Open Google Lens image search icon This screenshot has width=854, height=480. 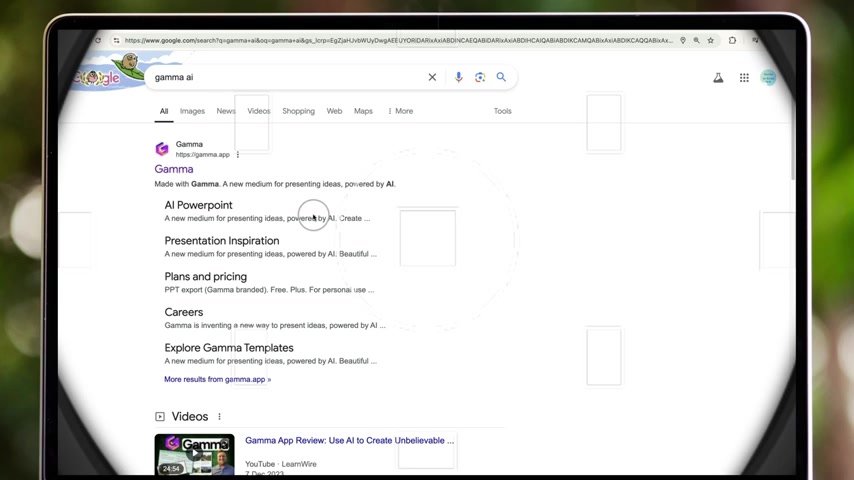480,77
